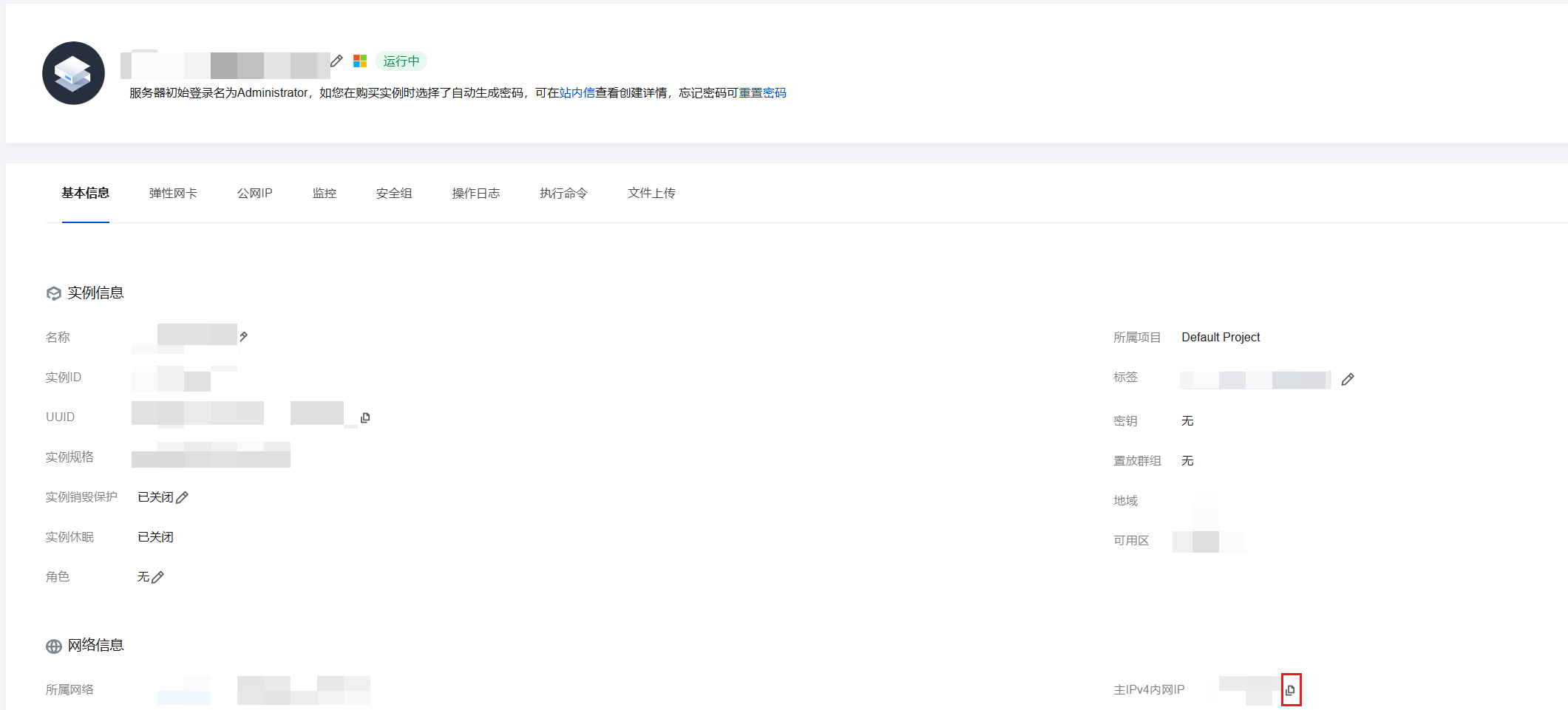This screenshot has height=710, width=1568.
Task: Click the 实例规格 label
Action: [69, 457]
